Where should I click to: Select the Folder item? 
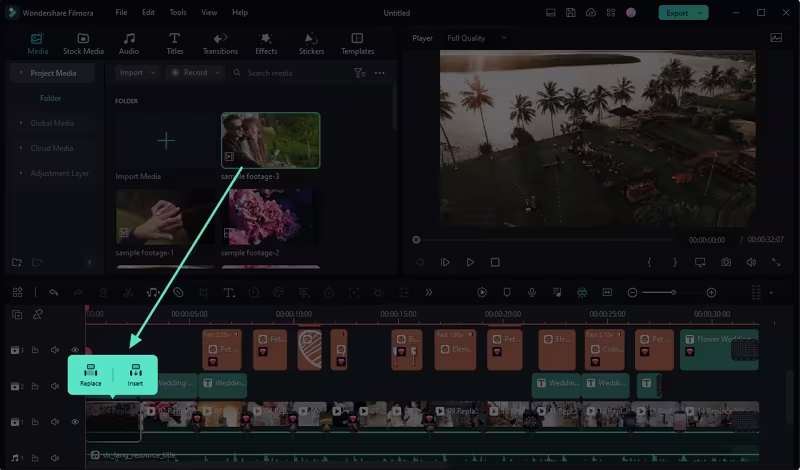[51, 98]
